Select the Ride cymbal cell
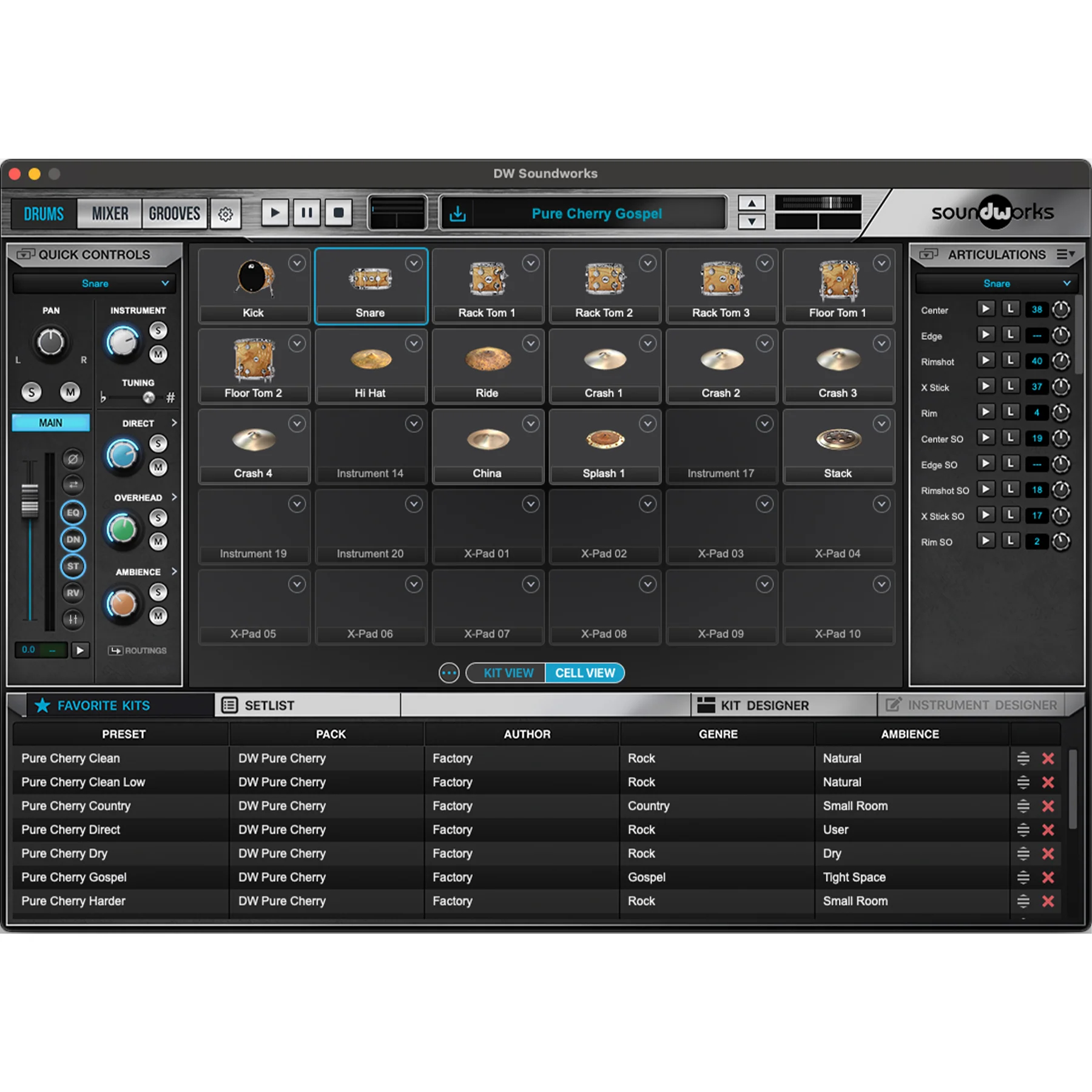 (x=487, y=366)
